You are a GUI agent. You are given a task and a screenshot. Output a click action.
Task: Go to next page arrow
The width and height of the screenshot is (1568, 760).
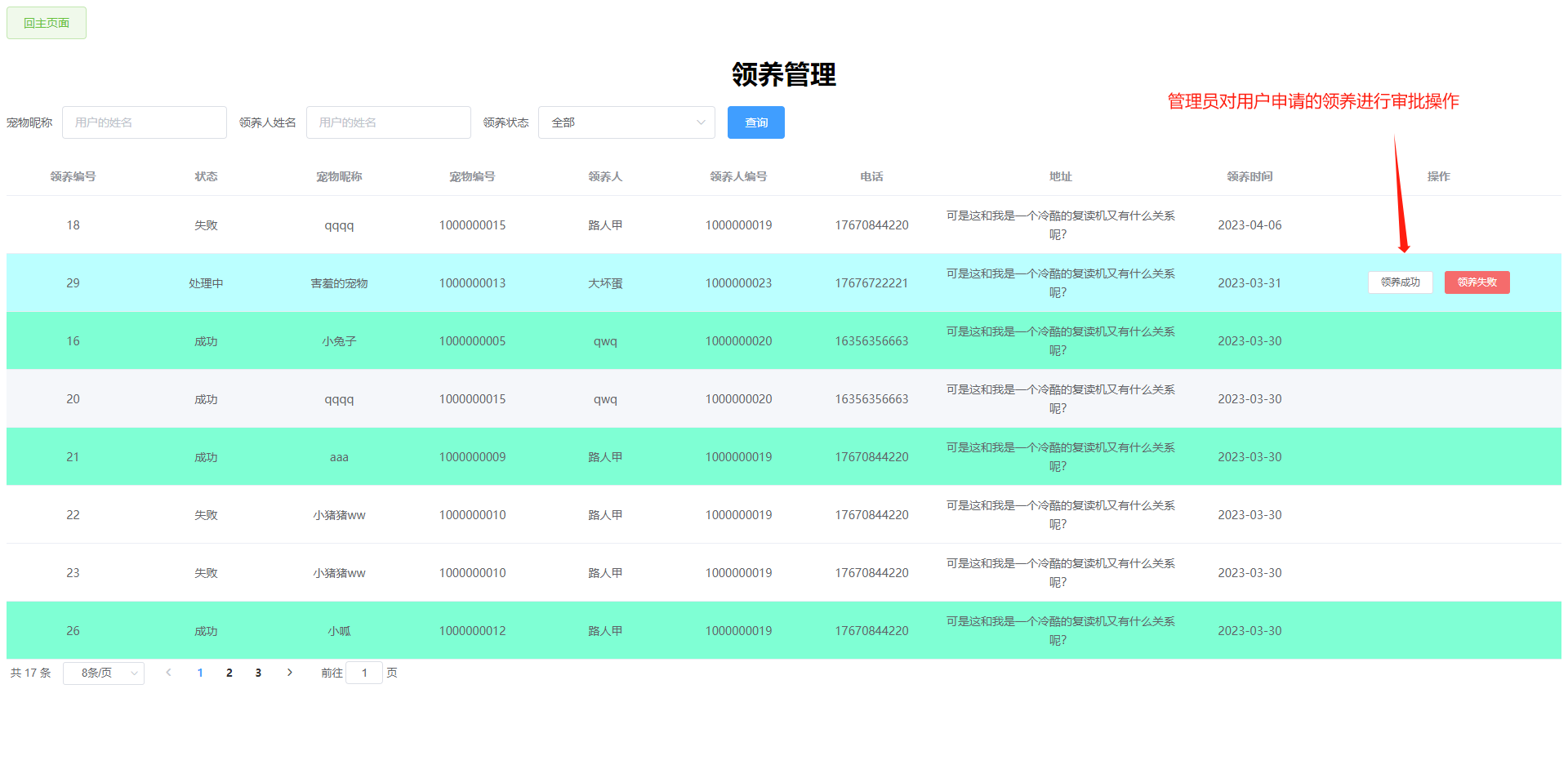coord(289,673)
